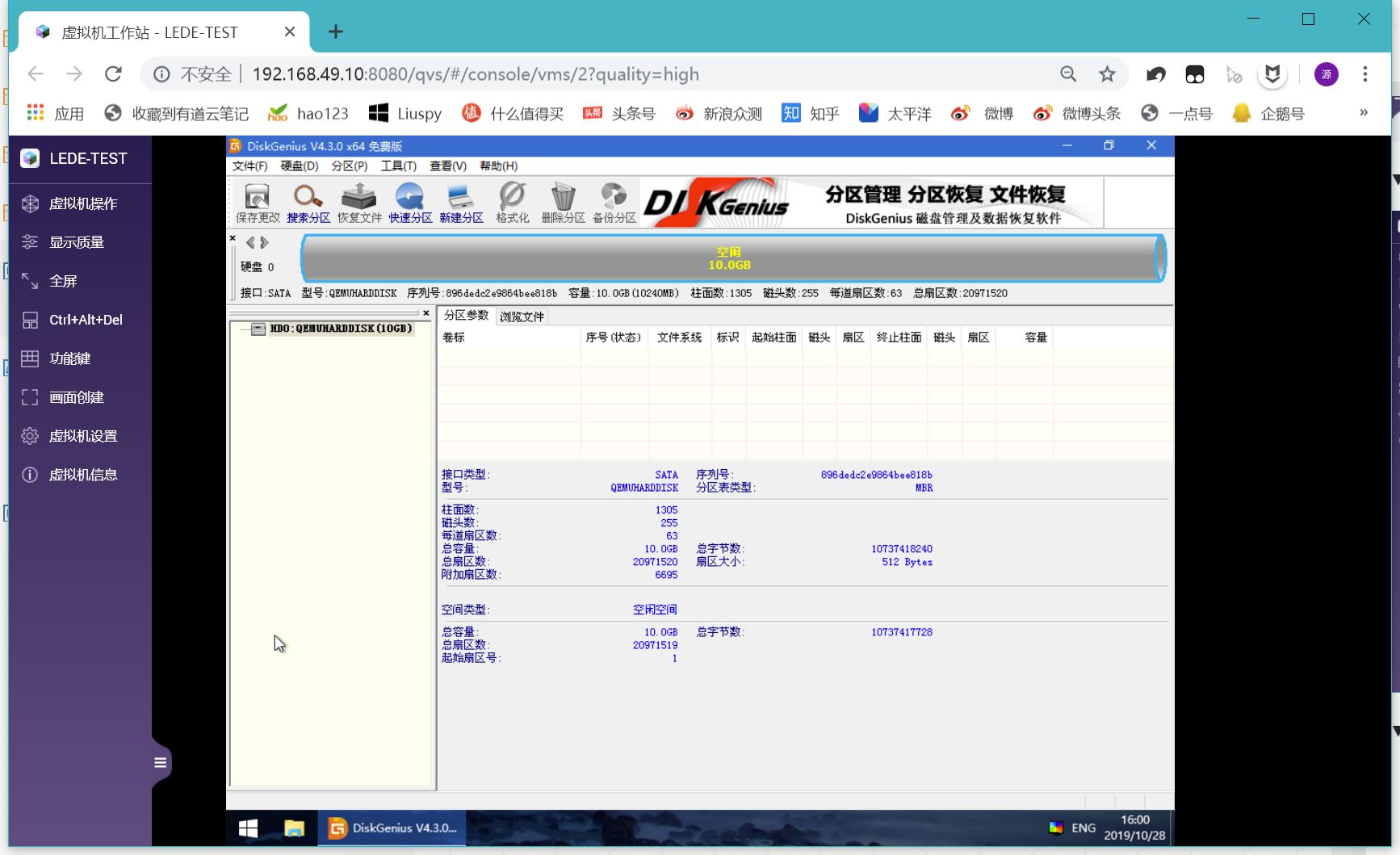This screenshot has height=855, width=1400.
Task: Click the VM taskbar clock 16:00
Action: [x=1134, y=828]
